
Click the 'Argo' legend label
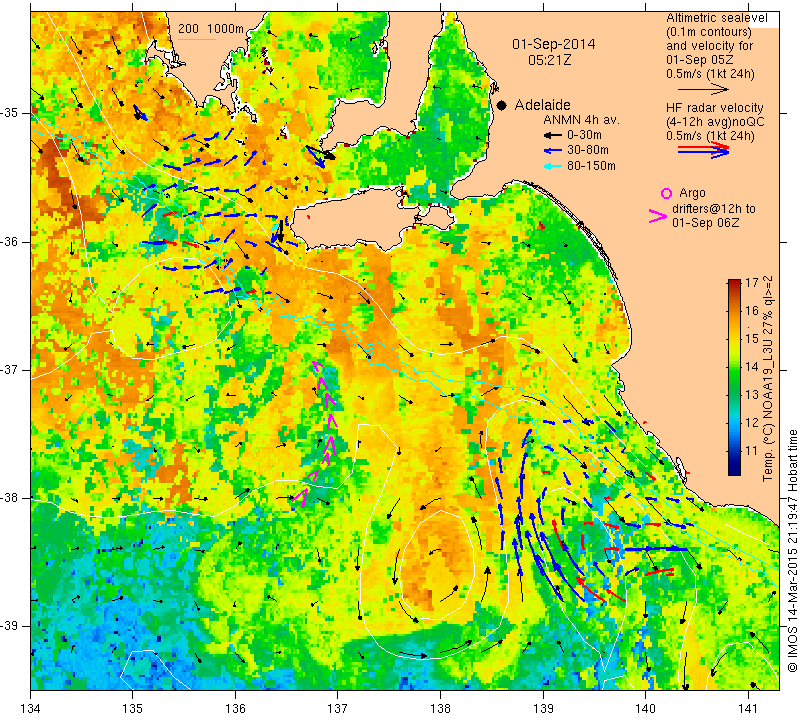click(x=692, y=193)
